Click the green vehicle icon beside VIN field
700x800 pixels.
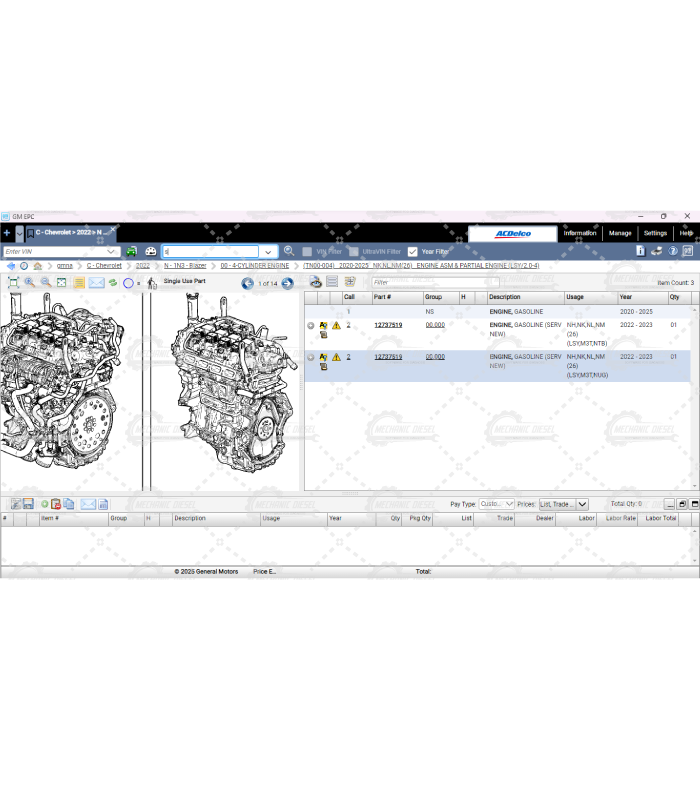point(132,252)
